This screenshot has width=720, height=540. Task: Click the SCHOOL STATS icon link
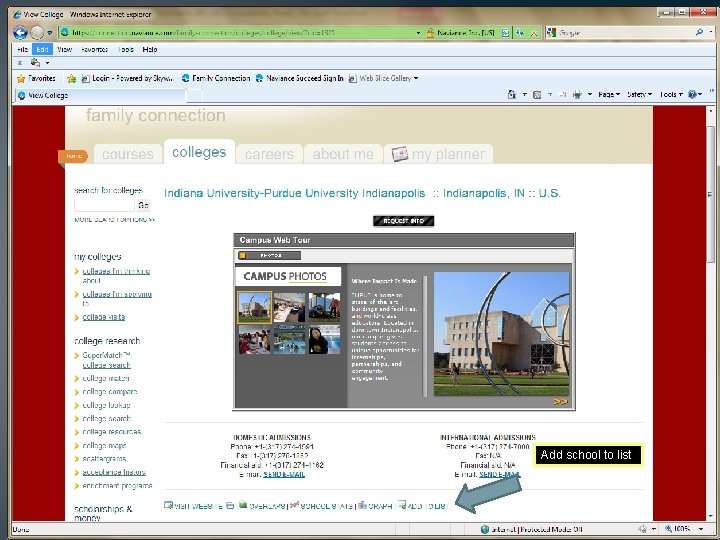[321, 506]
